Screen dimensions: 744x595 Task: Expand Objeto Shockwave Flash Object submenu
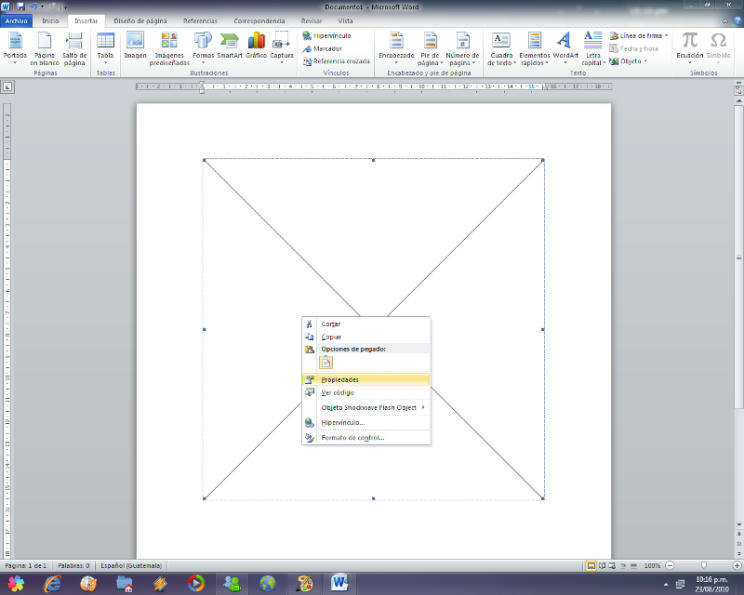click(x=366, y=408)
